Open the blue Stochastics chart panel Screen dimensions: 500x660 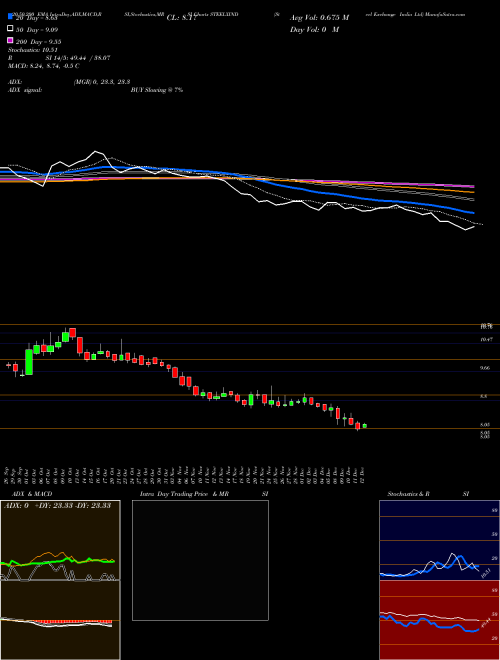pos(439,540)
